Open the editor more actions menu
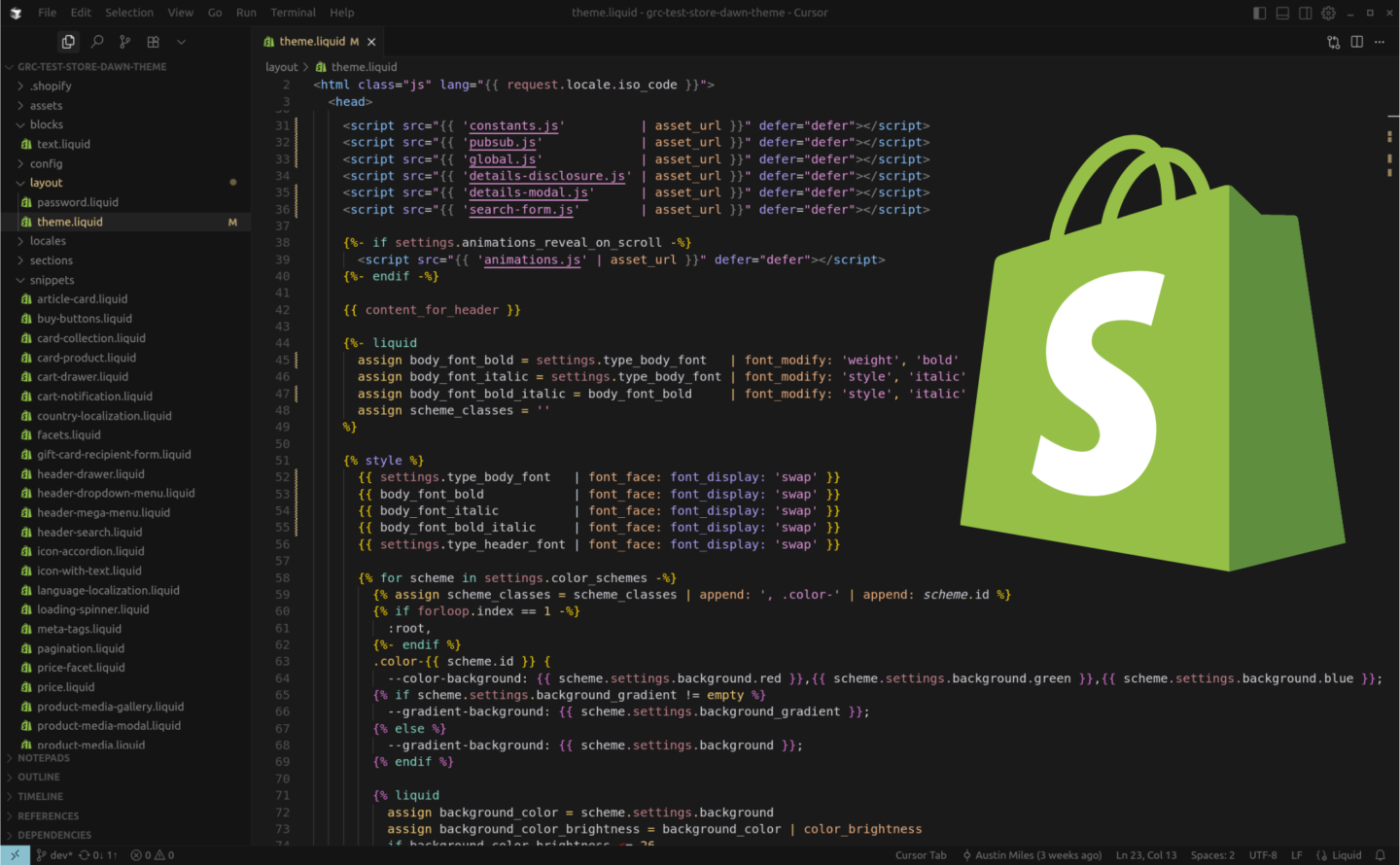This screenshot has height=865, width=1400. pyautogui.click(x=1379, y=42)
